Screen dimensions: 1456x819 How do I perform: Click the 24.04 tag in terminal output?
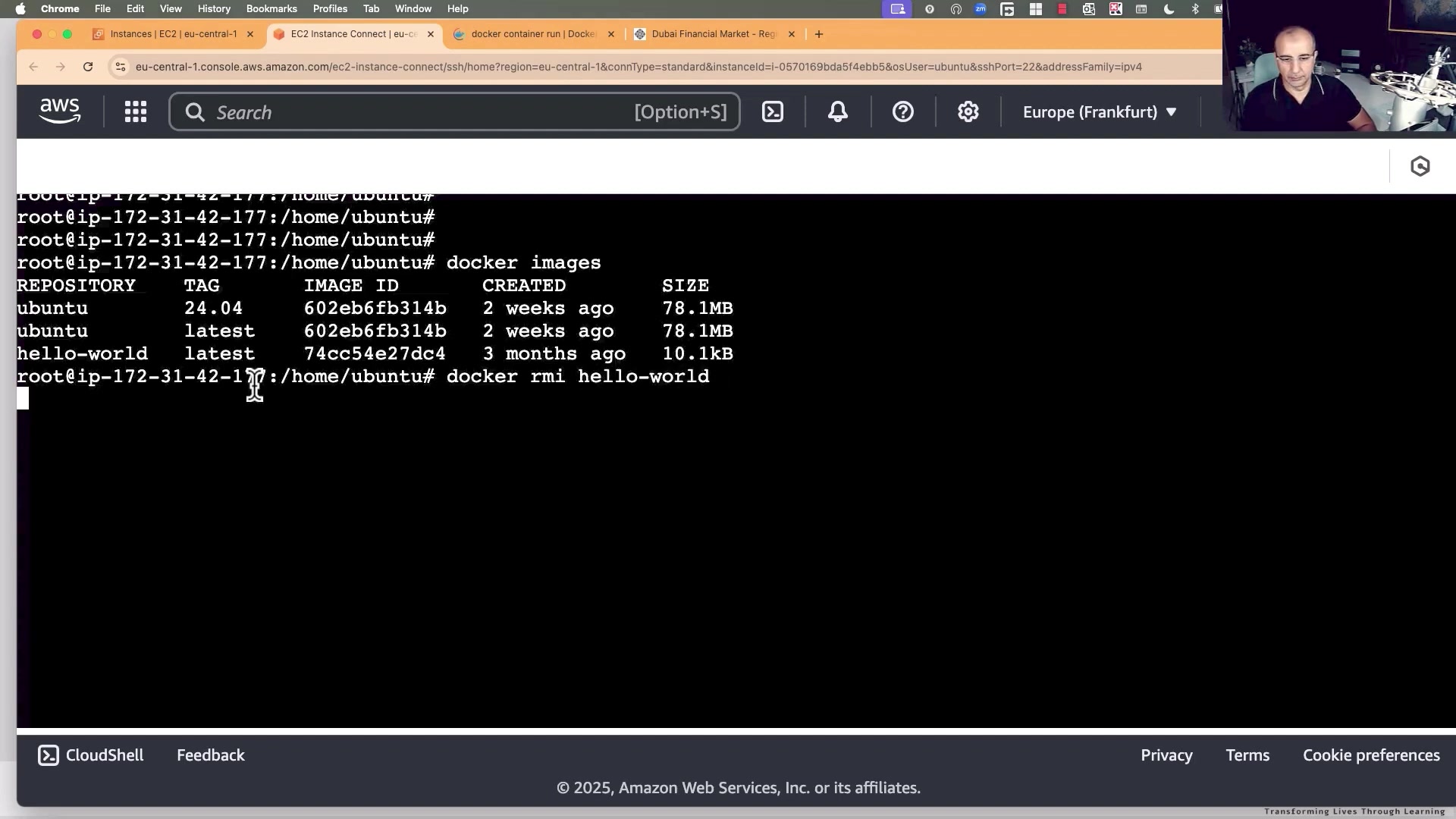pyautogui.click(x=213, y=309)
